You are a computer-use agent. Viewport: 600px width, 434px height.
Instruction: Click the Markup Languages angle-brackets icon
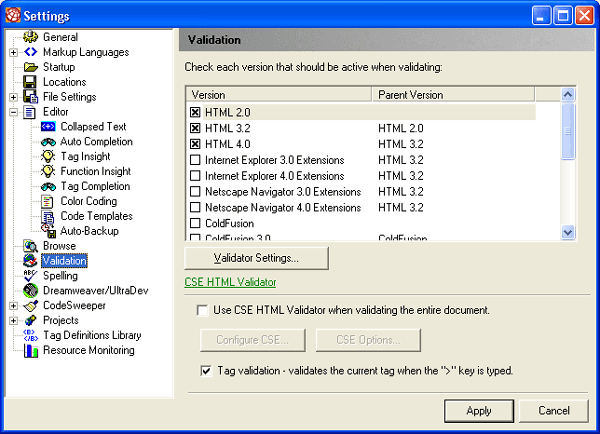click(x=30, y=52)
